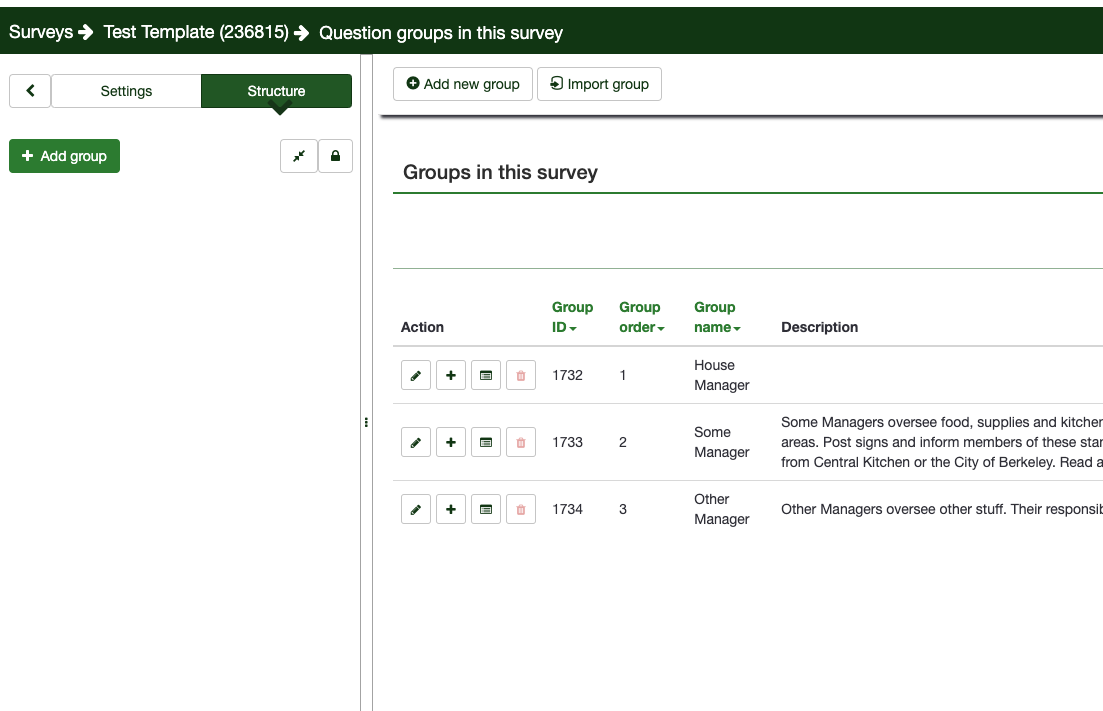This screenshot has width=1103, height=711.
Task: Sort table by Group ID column
Action: (x=572, y=317)
